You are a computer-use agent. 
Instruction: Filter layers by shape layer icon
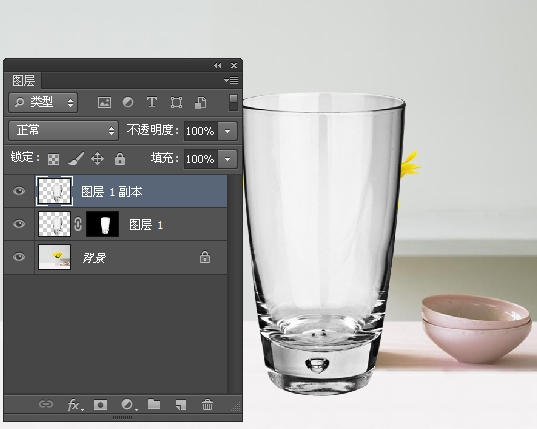pyautogui.click(x=176, y=102)
